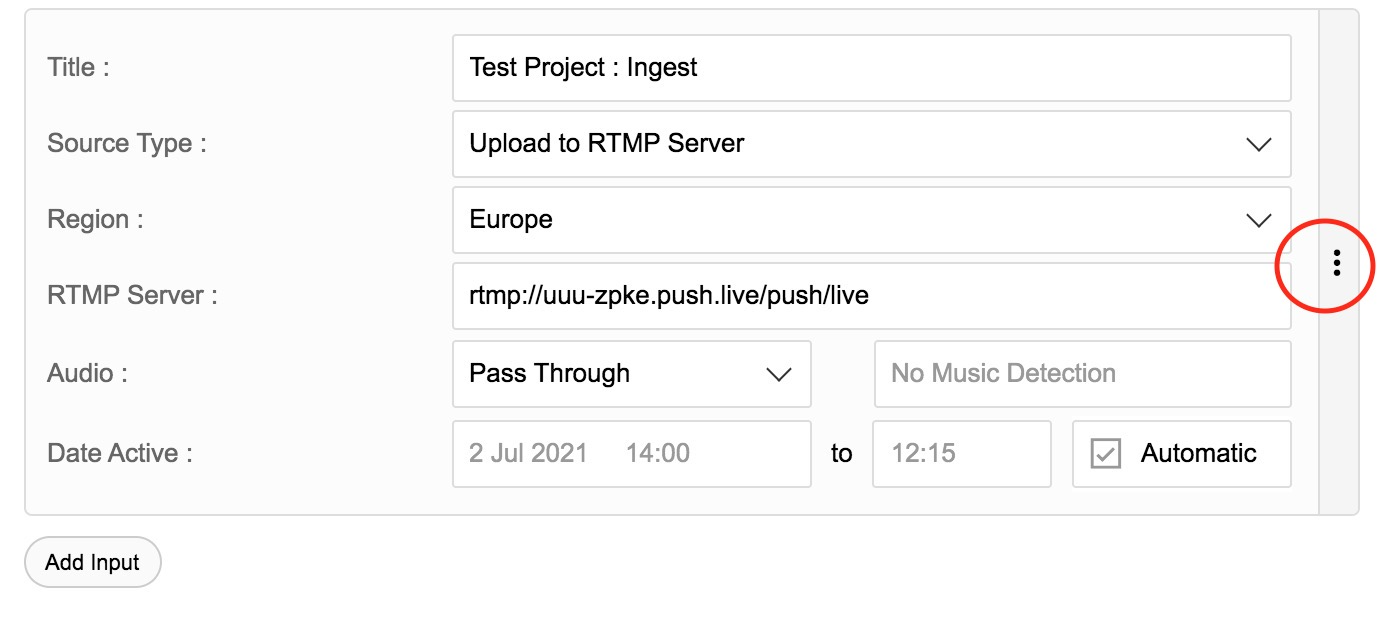The image size is (1388, 626).
Task: Expand the Region dropdown showing Europe
Action: (871, 220)
